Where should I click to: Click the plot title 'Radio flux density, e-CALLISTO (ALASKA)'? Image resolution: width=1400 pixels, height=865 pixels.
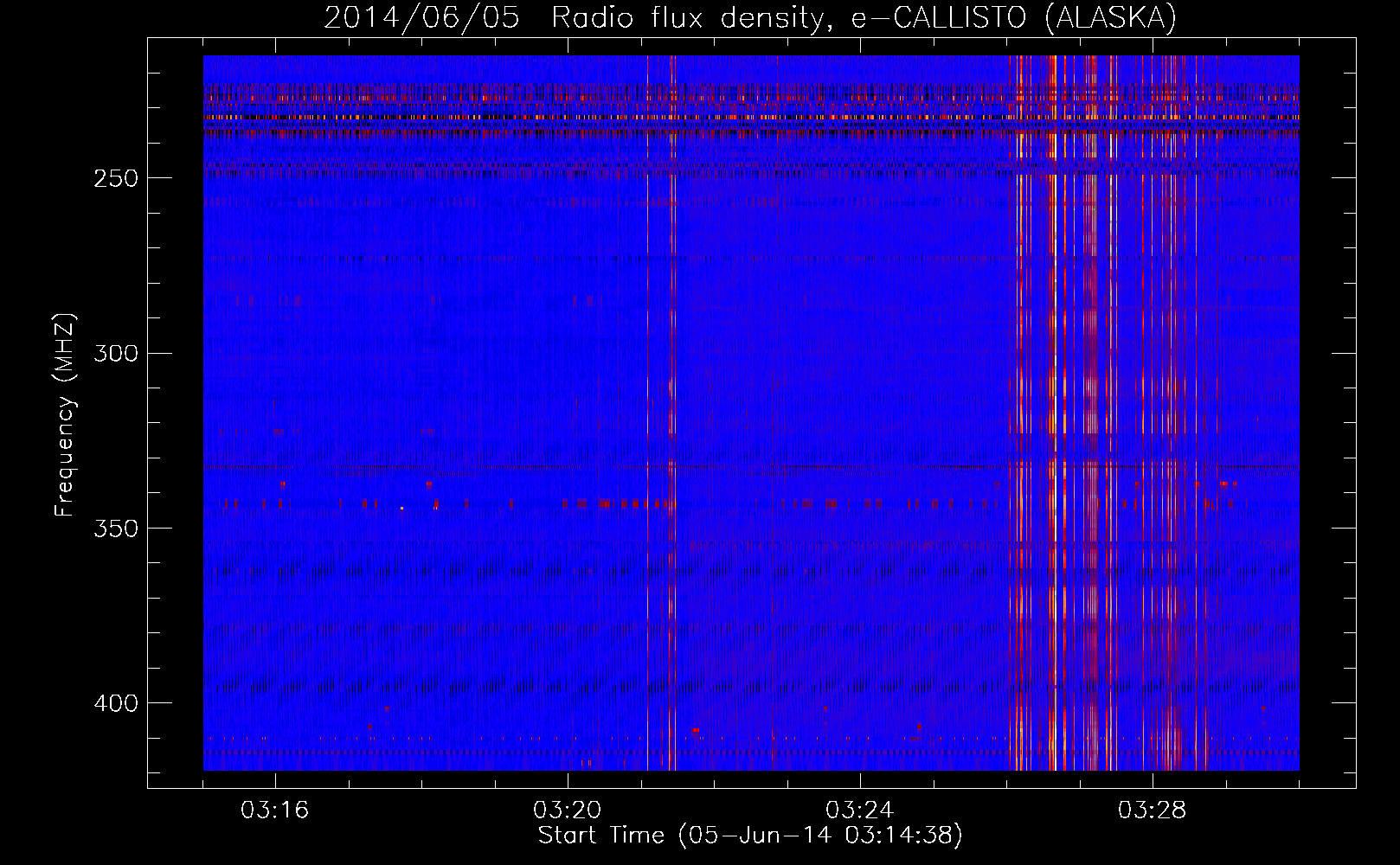[864, 18]
